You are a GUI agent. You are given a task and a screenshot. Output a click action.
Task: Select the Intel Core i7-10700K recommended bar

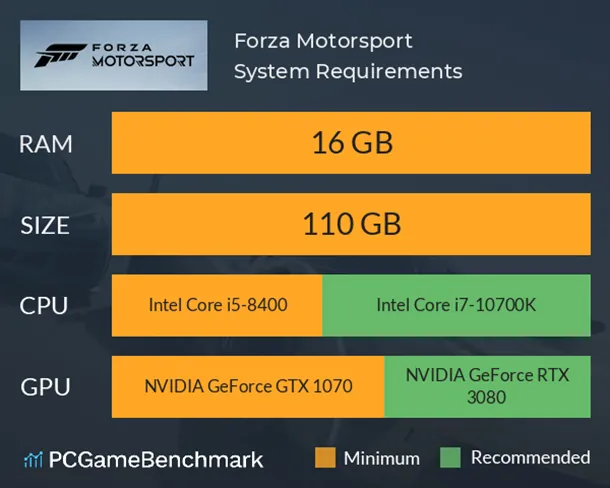pyautogui.click(x=456, y=305)
